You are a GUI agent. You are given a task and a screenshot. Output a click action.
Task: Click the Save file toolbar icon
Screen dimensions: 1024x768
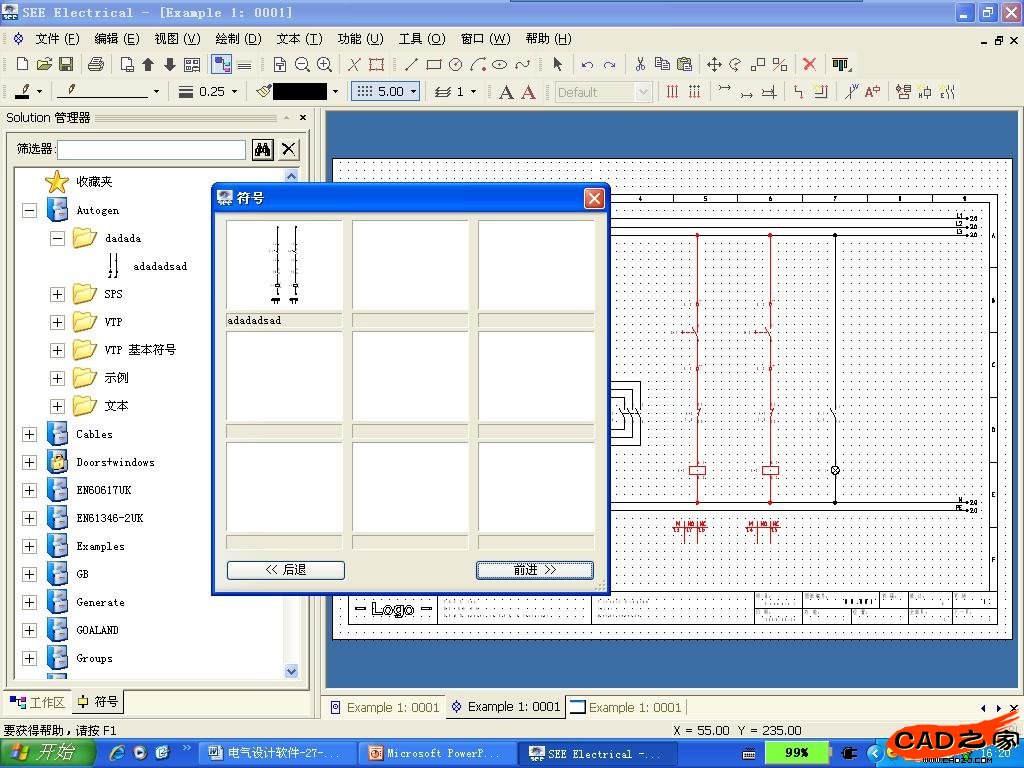click(x=66, y=64)
